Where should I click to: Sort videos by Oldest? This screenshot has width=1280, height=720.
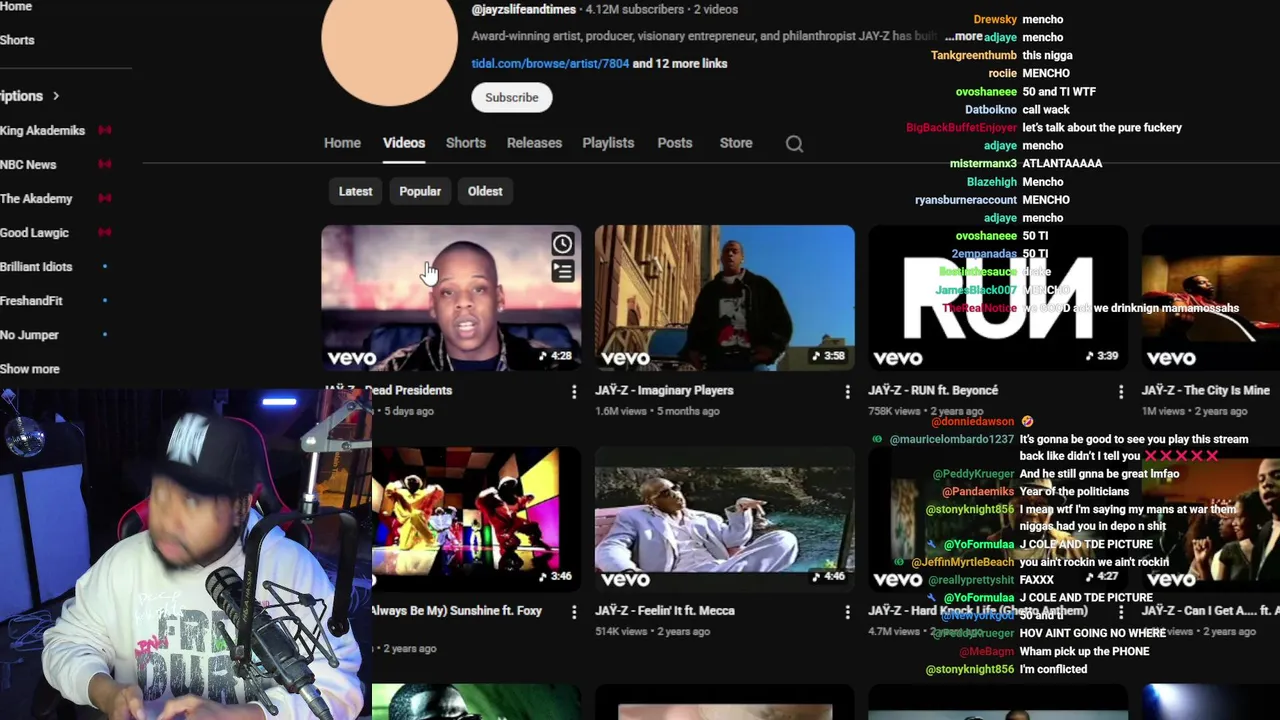485,191
